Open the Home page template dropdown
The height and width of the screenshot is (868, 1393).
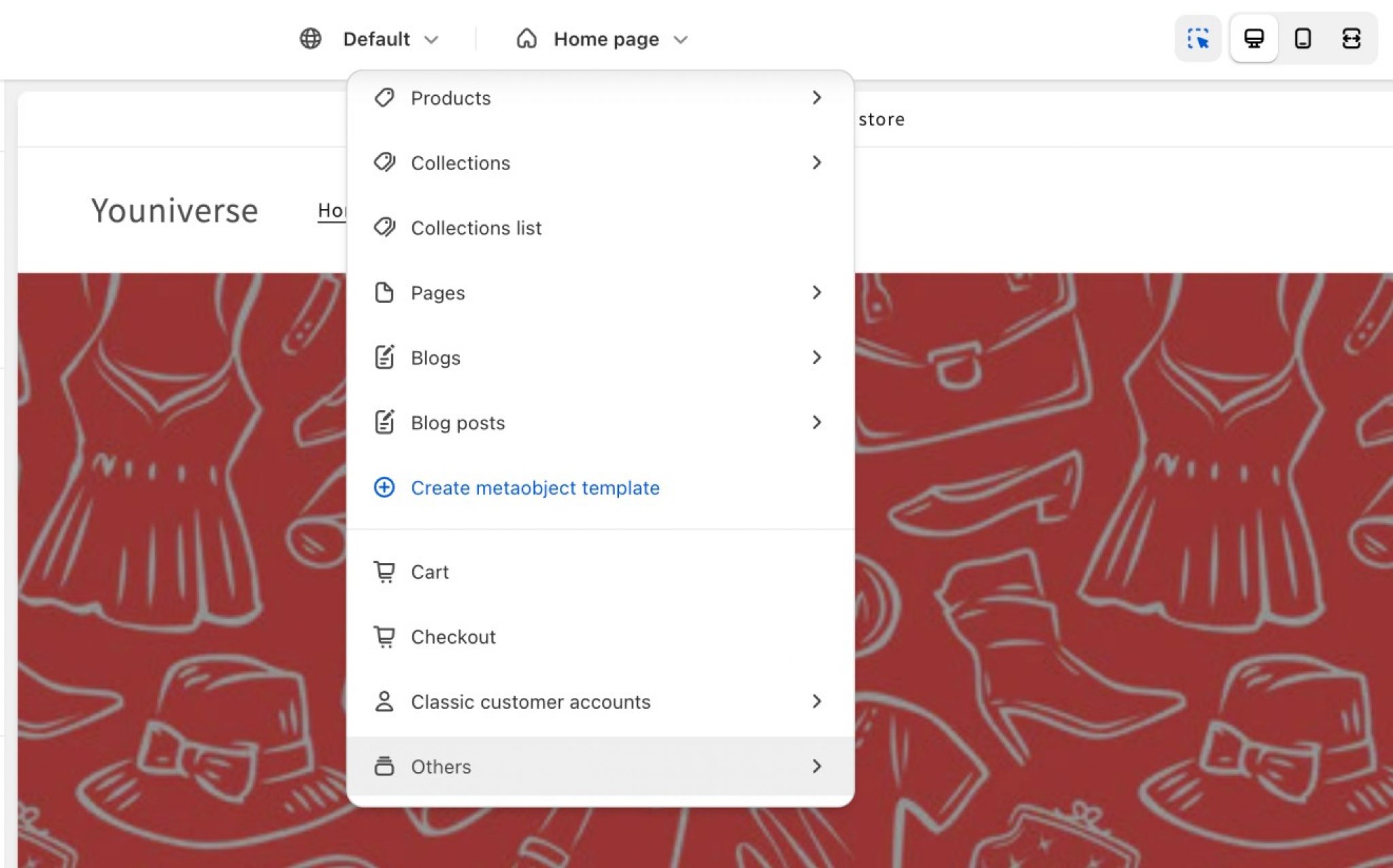605,39
